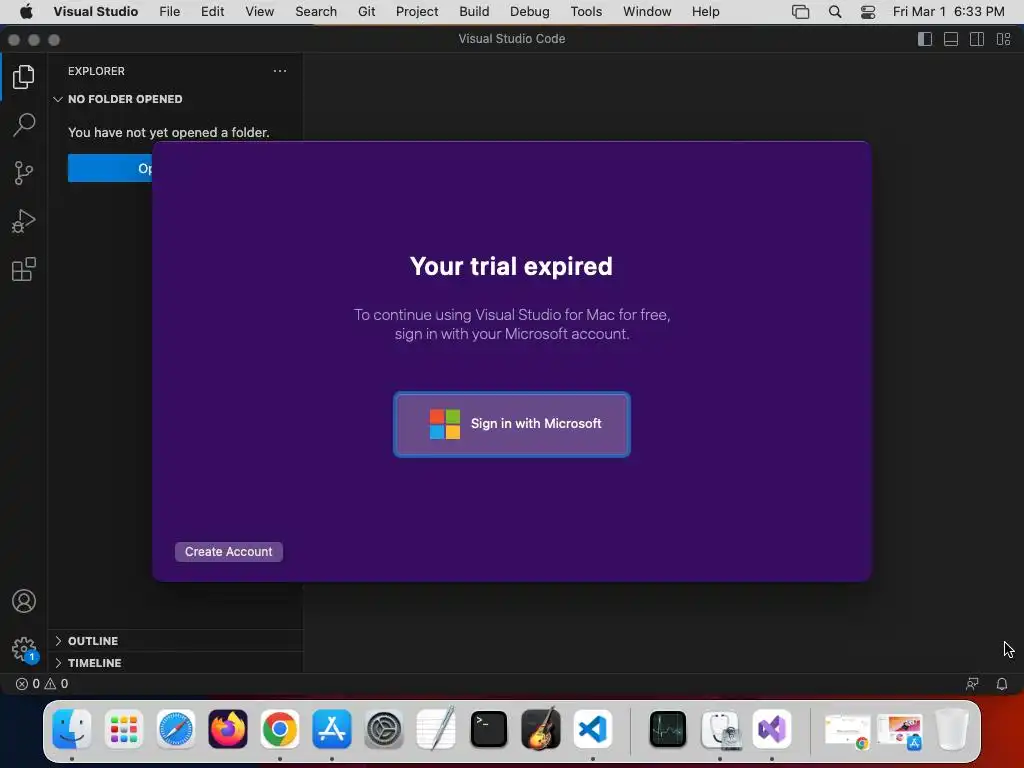Open the Apple menu

26,12
